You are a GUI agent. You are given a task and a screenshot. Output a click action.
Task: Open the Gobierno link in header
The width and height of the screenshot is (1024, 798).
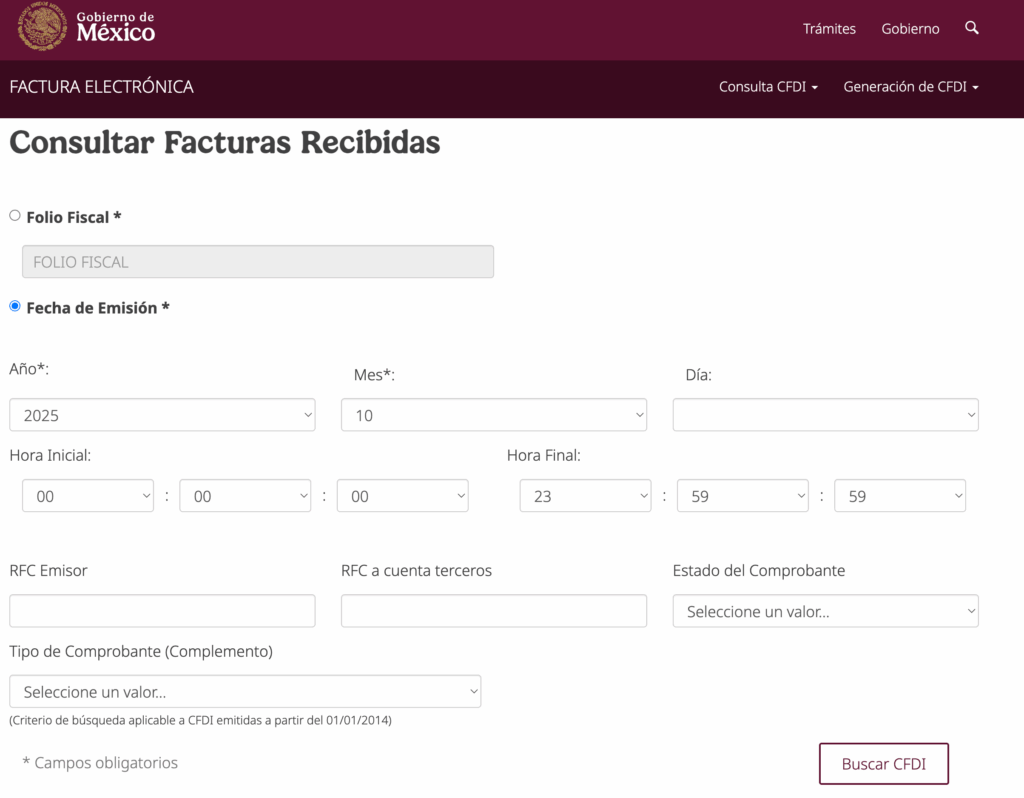tap(910, 29)
